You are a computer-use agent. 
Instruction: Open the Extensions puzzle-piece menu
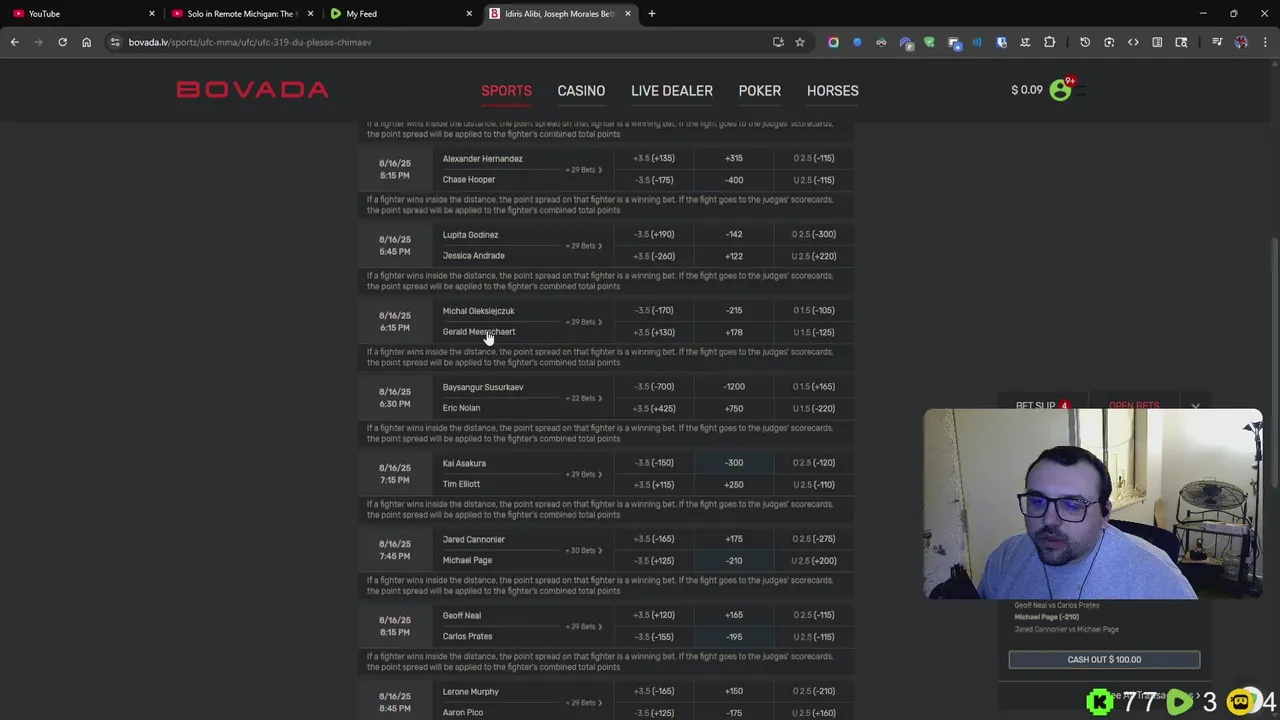tap(1049, 42)
